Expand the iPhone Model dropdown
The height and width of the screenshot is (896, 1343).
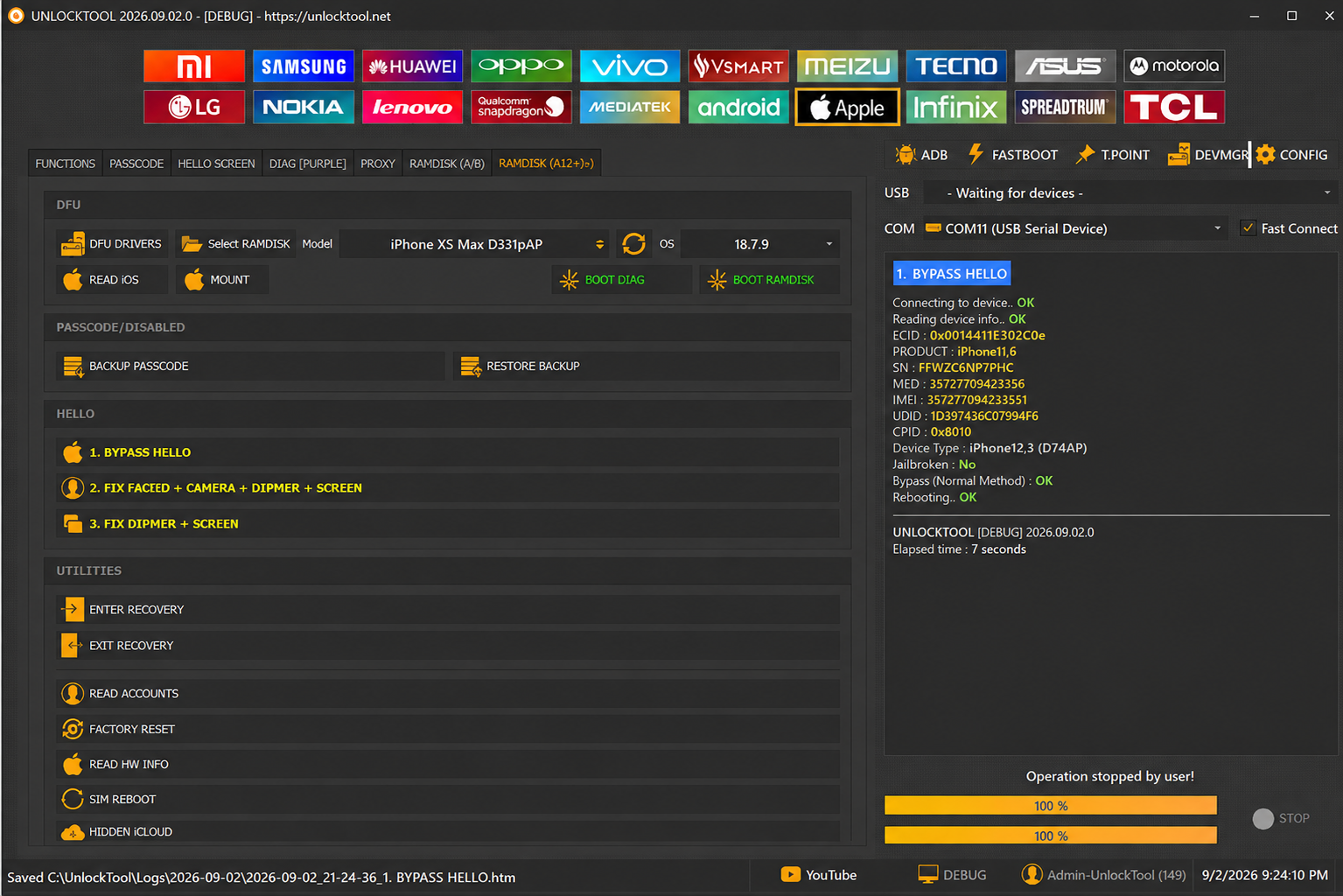click(474, 244)
